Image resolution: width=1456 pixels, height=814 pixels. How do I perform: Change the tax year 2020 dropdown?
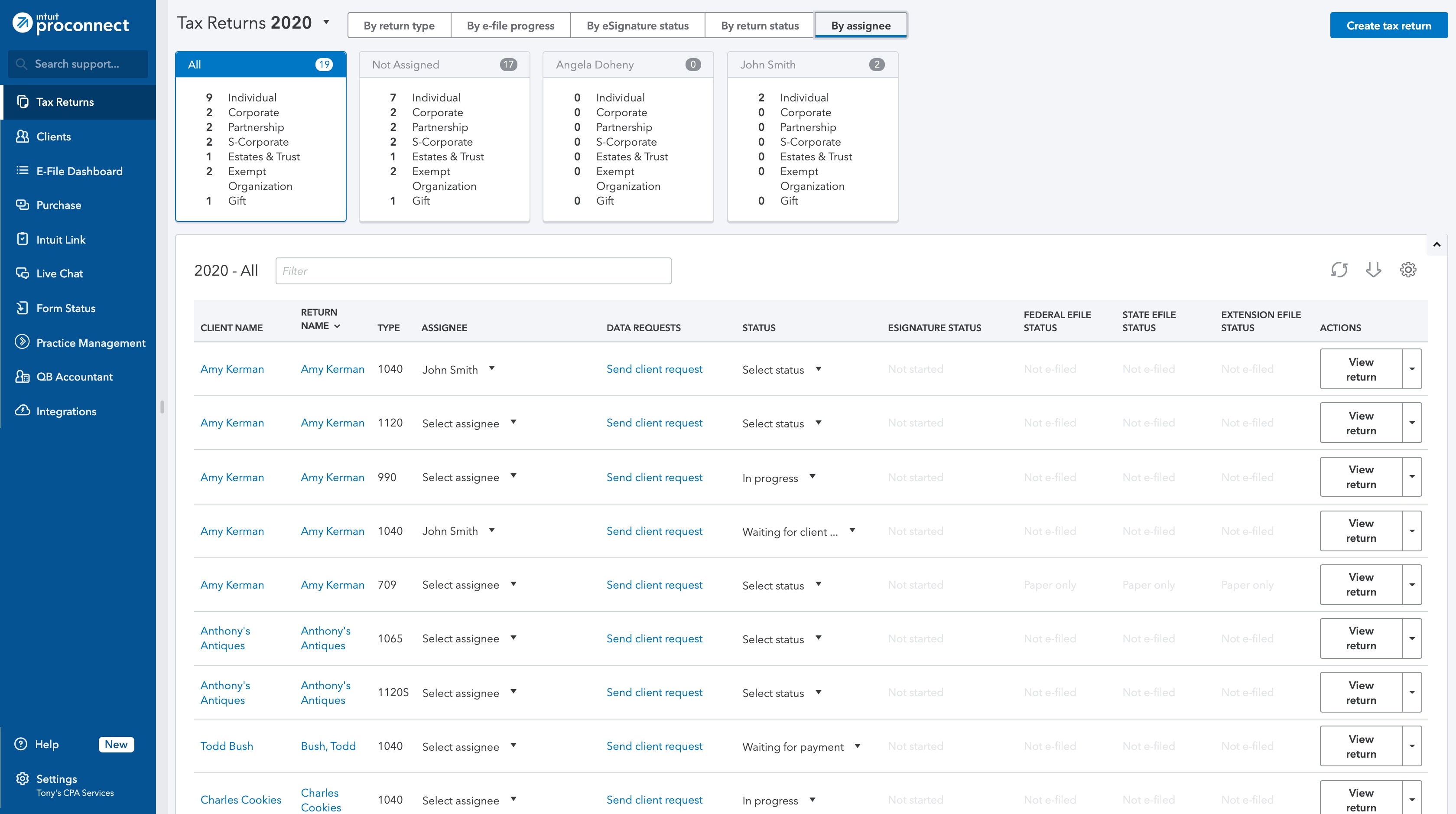(x=326, y=23)
